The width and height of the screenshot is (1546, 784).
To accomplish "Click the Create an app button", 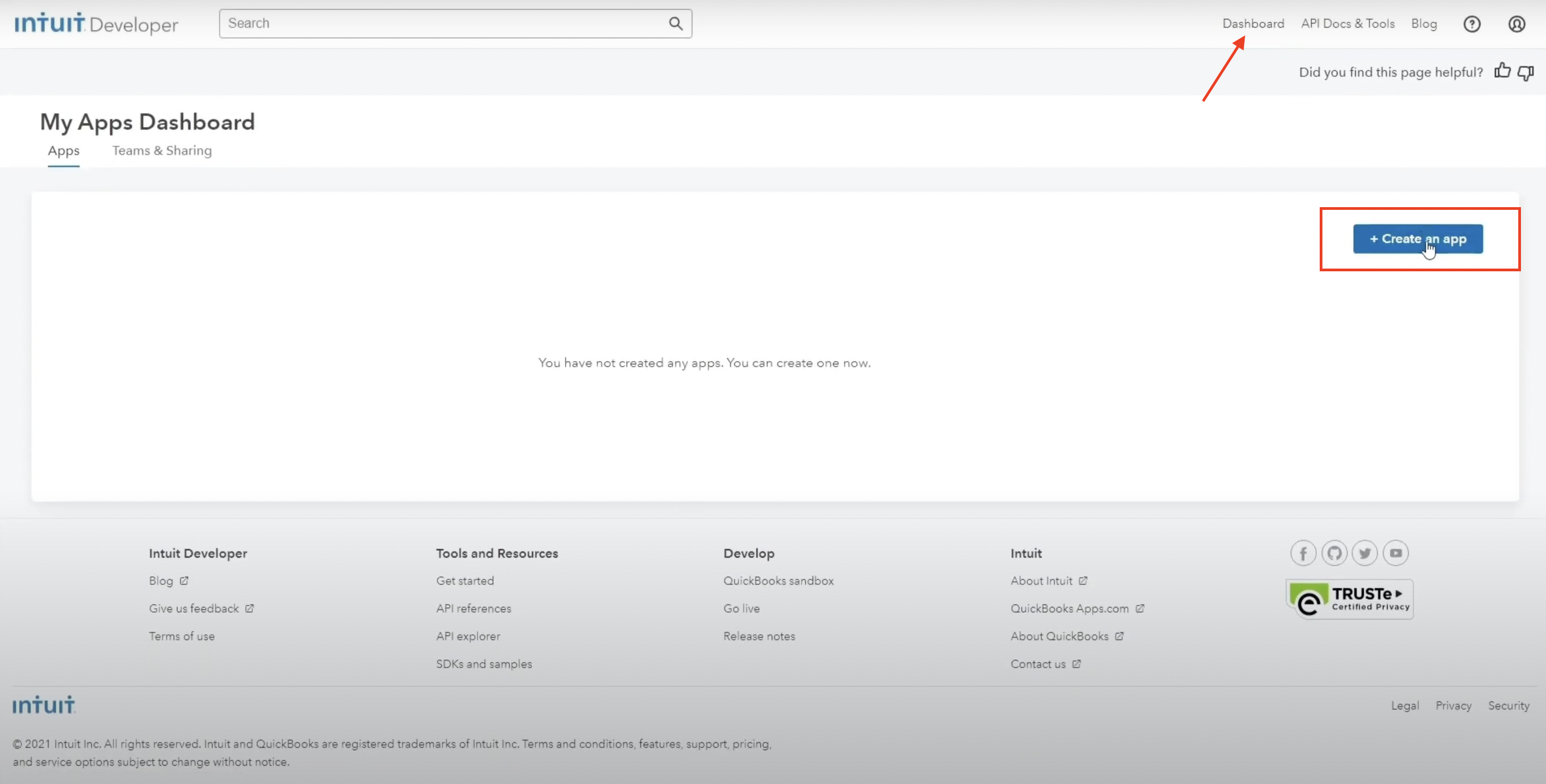I will (1418, 239).
